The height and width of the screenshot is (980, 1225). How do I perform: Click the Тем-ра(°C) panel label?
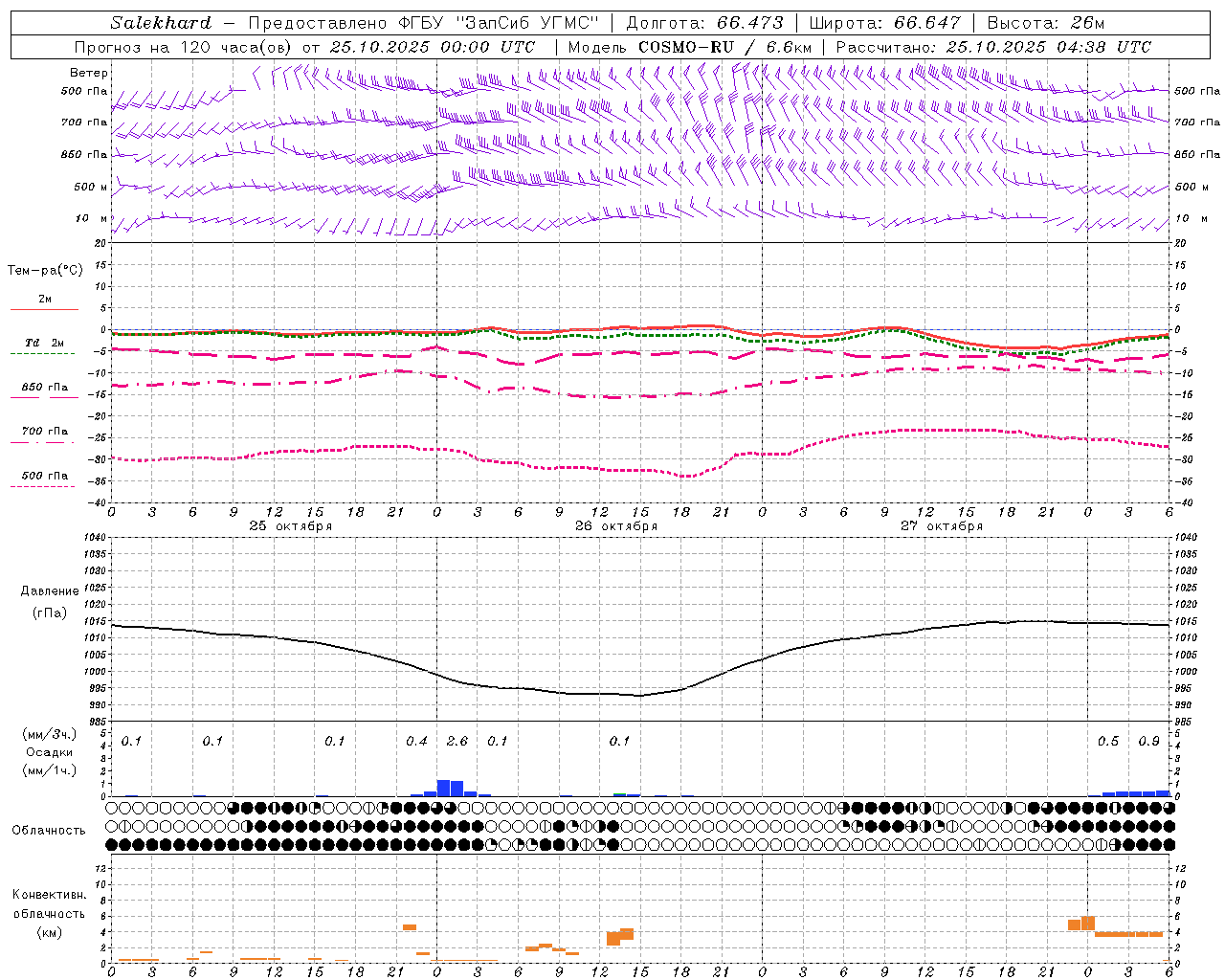tap(45, 271)
